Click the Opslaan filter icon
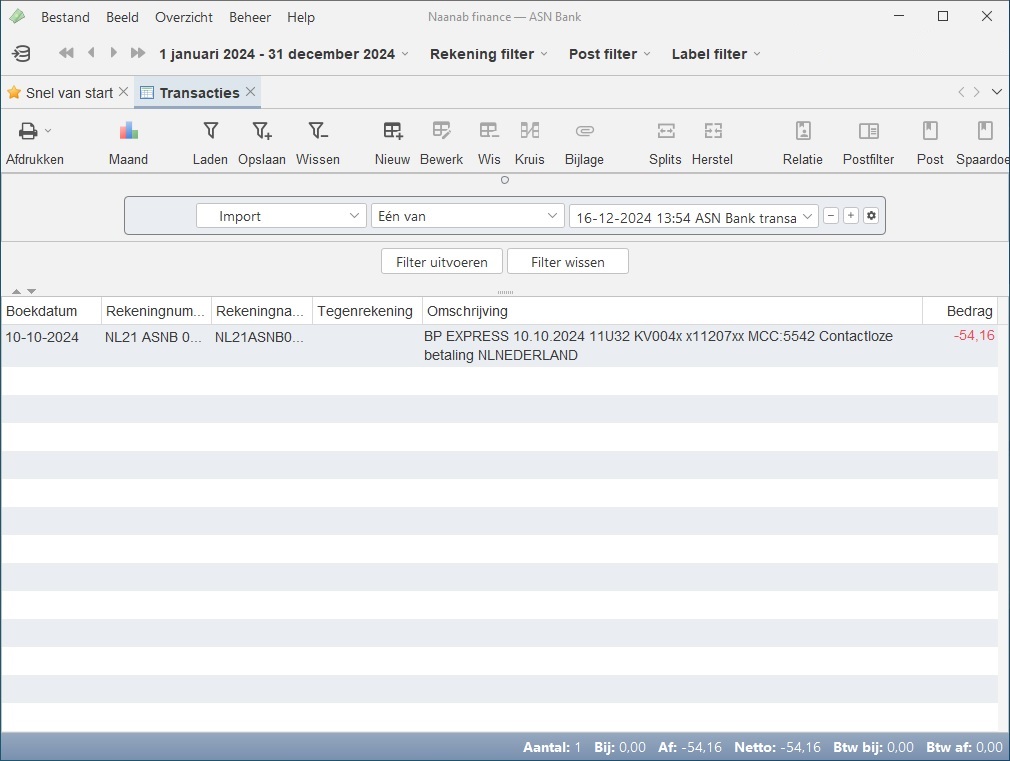This screenshot has width=1010, height=761. coord(261,131)
